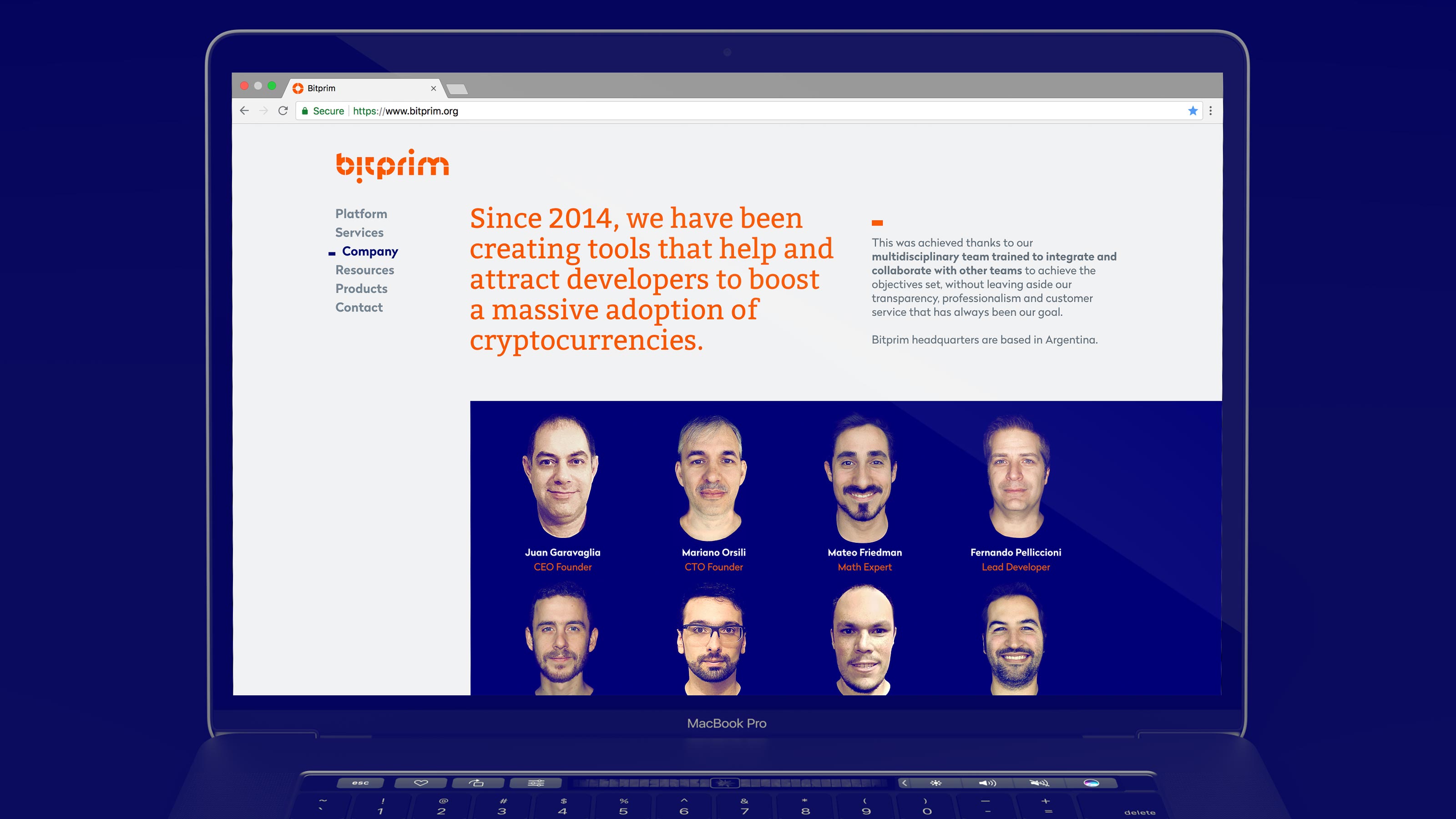The width and height of the screenshot is (1456, 819).
Task: Click 'Bitprim headquarters are based in Argentina' text
Action: point(984,340)
